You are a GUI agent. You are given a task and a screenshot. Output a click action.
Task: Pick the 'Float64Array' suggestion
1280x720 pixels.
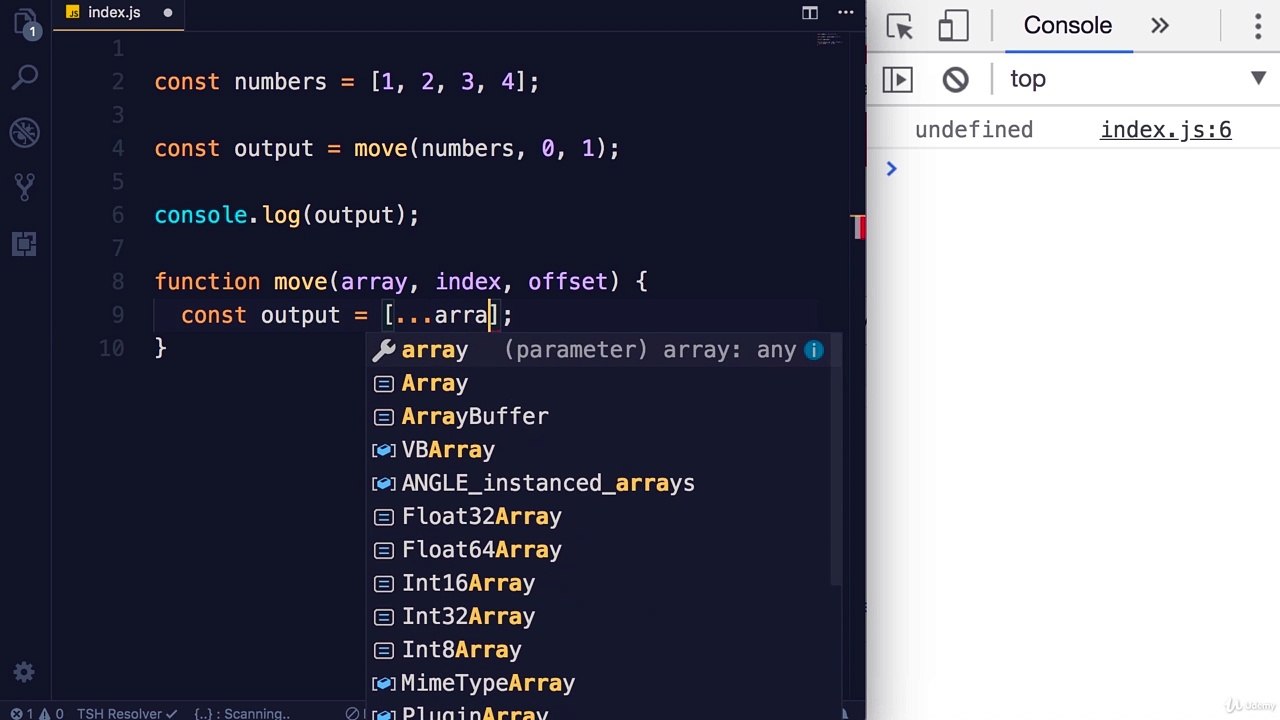597,550
